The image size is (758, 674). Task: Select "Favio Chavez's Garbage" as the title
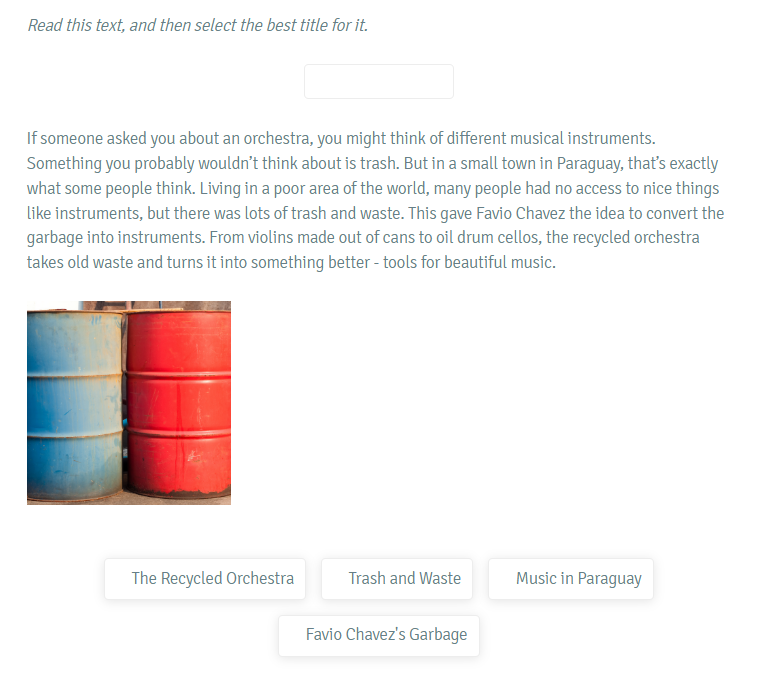(379, 635)
